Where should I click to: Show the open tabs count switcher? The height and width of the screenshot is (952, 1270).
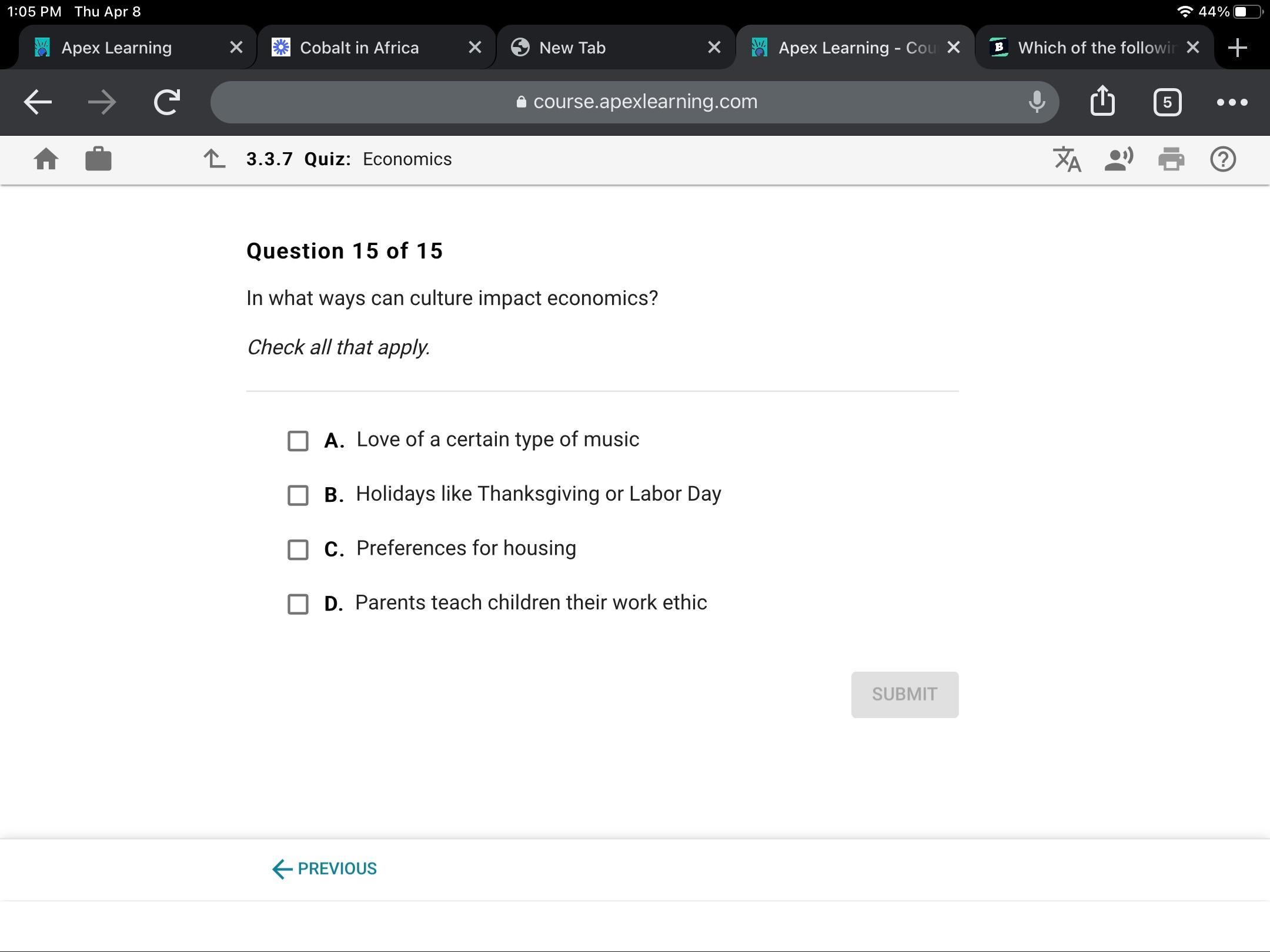click(1167, 102)
